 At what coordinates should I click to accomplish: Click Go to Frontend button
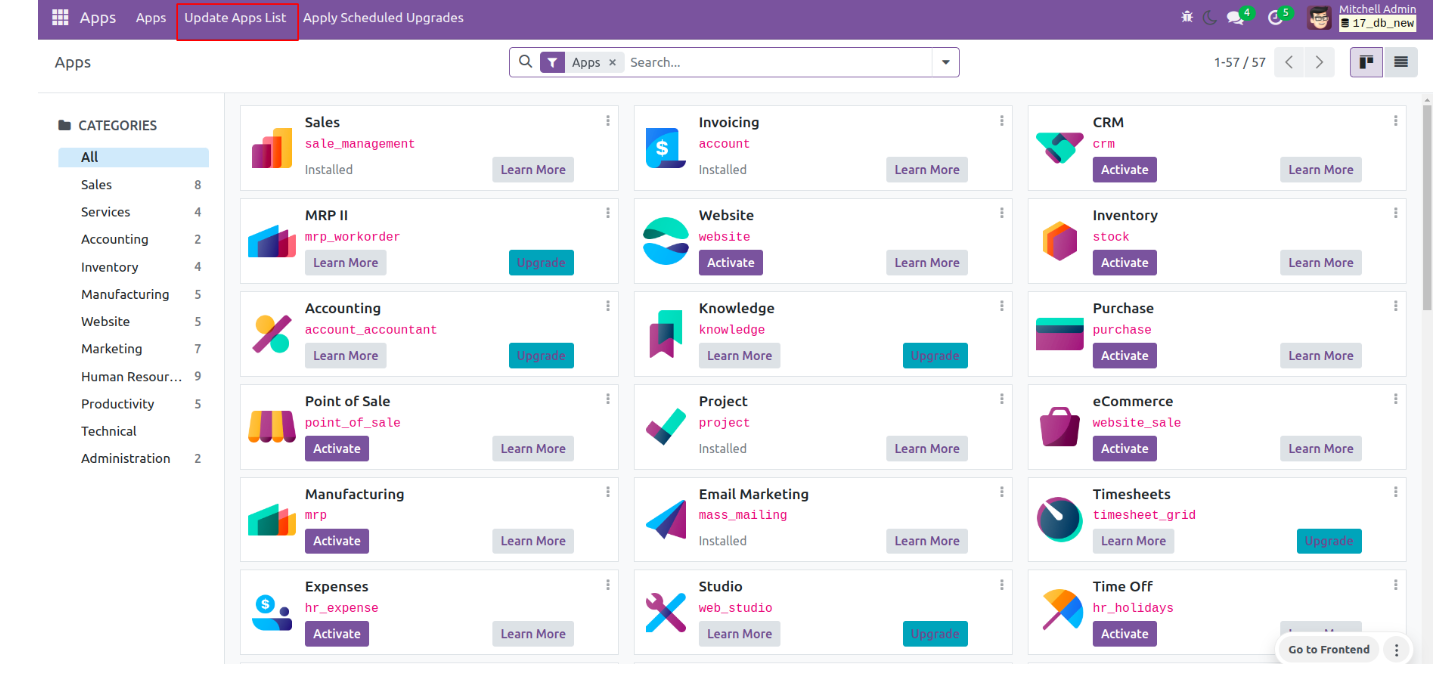(1329, 650)
